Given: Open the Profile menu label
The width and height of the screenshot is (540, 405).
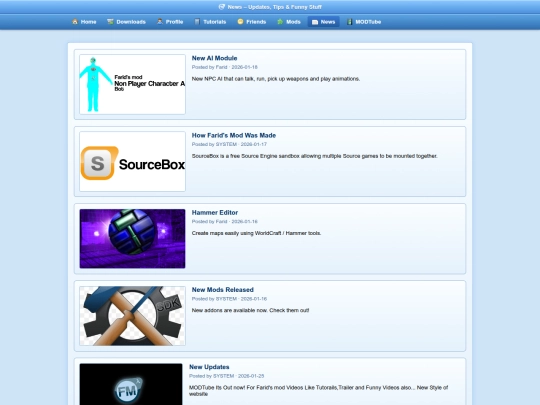Looking at the screenshot, I should 174,22.
